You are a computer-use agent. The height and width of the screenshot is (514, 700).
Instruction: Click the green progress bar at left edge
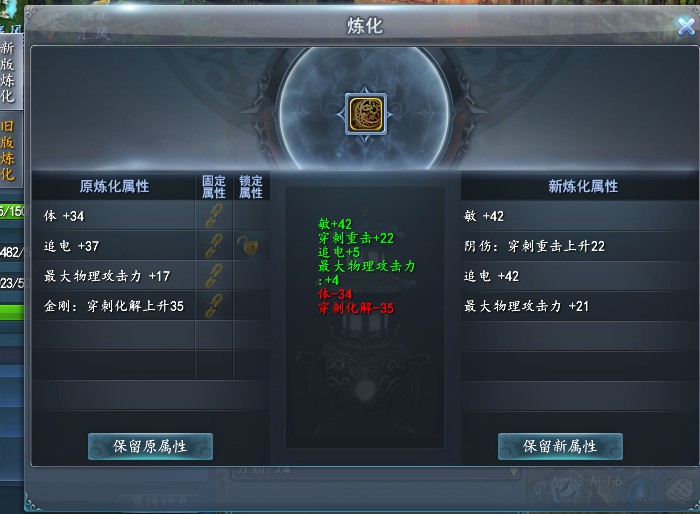pos(12,312)
